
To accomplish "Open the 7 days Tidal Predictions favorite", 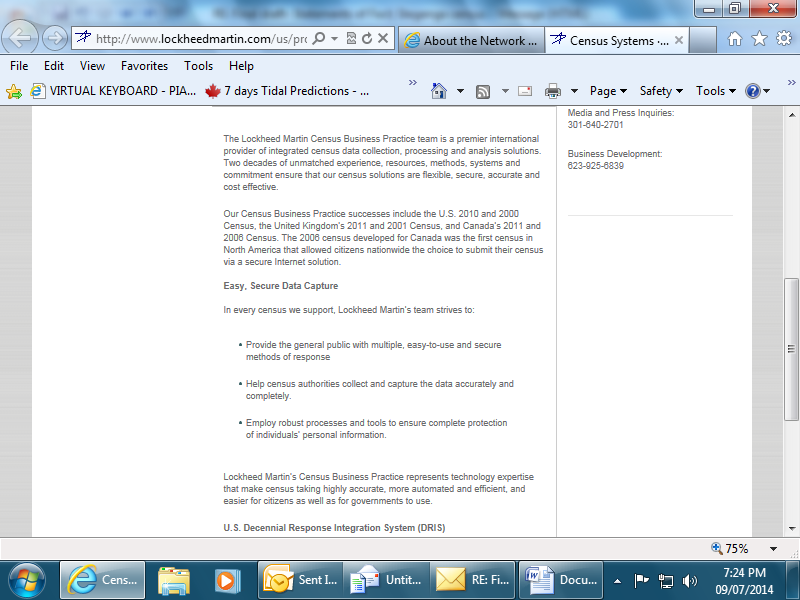I will 287,91.
